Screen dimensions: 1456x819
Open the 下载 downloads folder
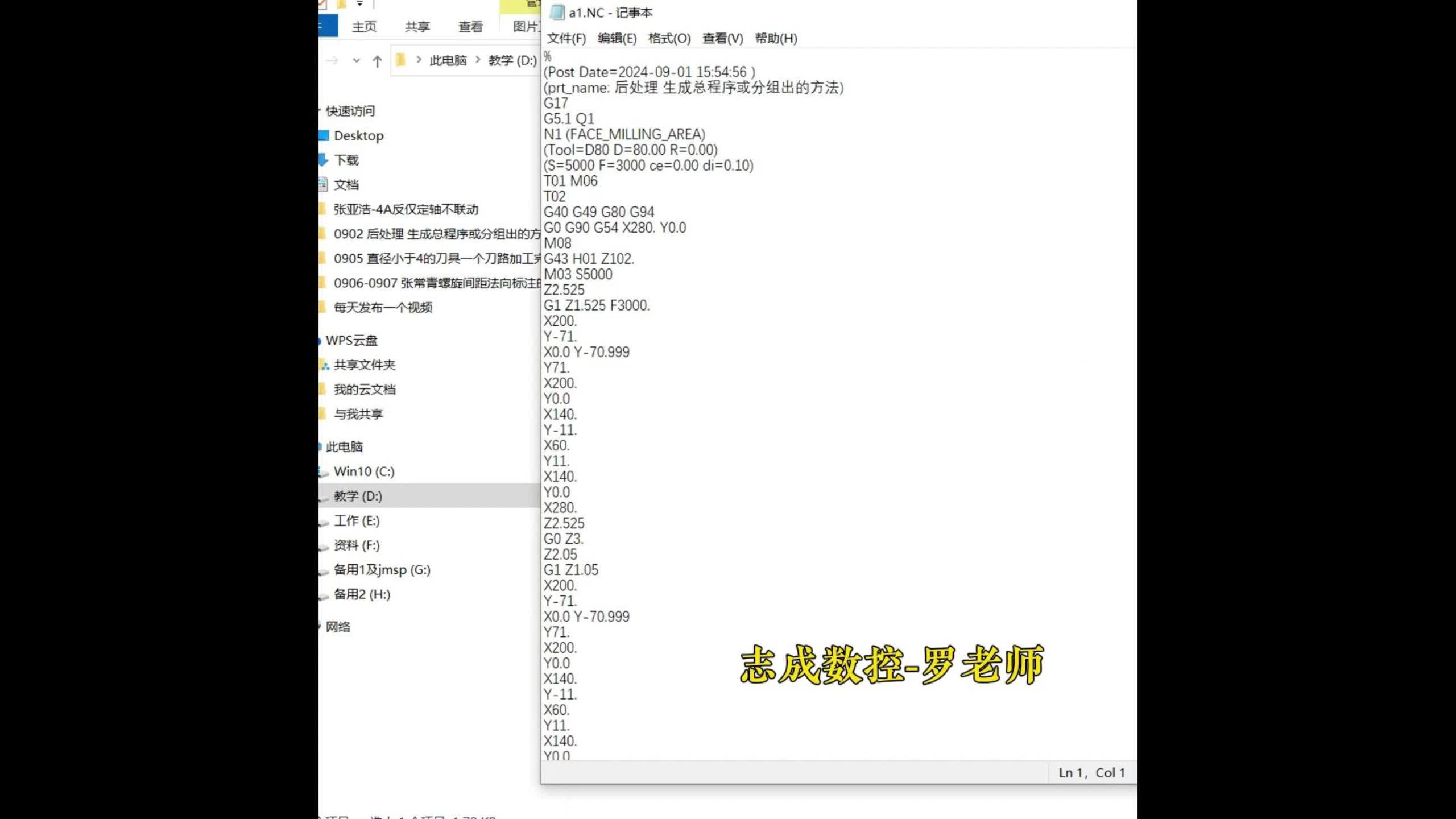point(348,160)
